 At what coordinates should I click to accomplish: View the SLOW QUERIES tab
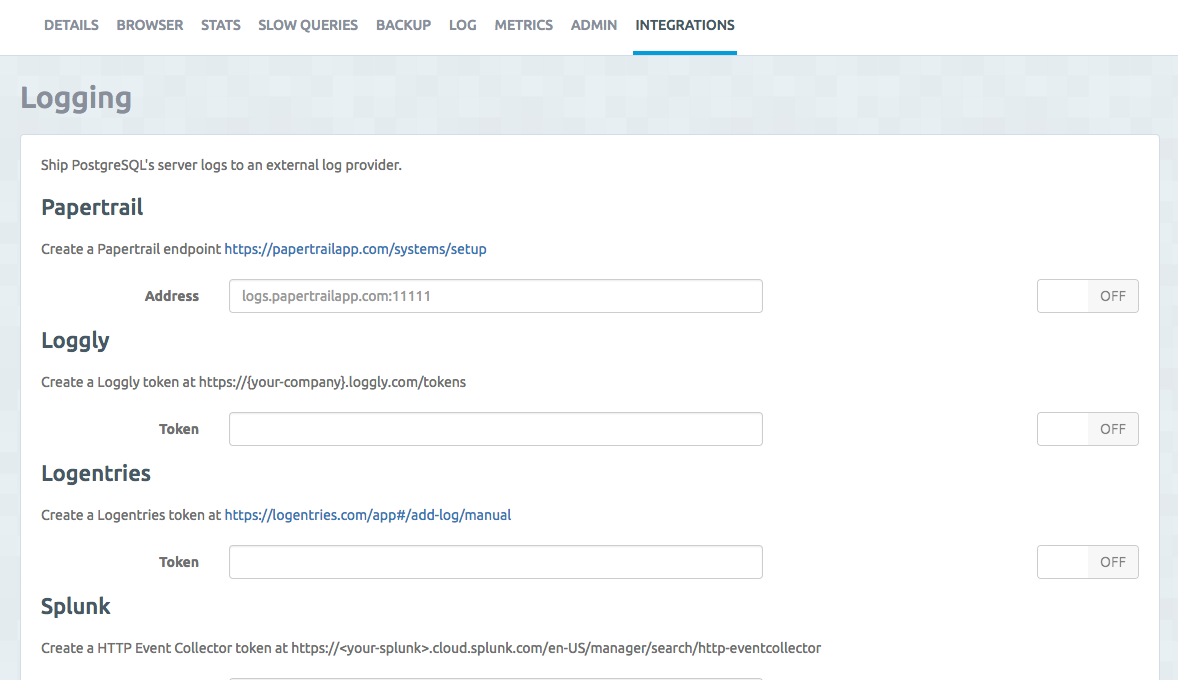307,25
